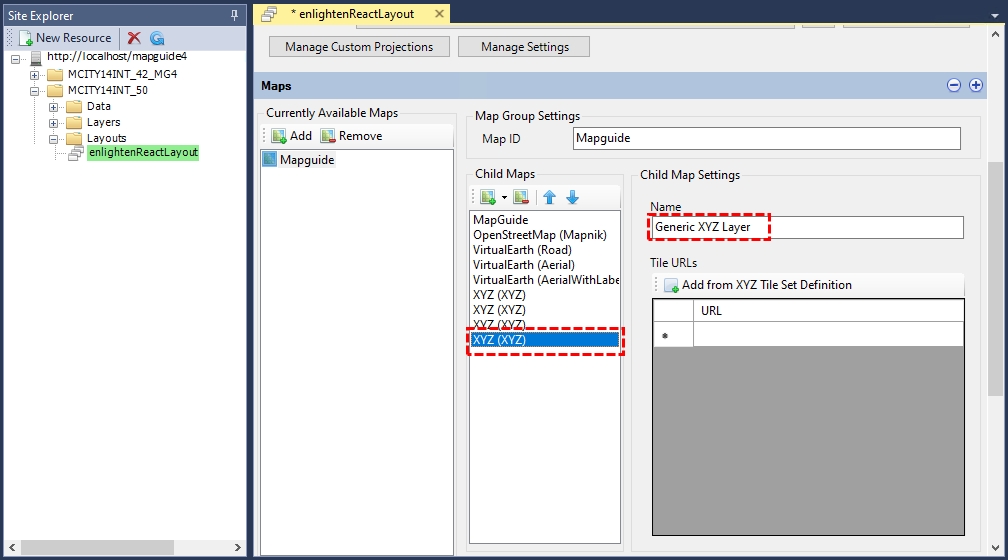
Task: Click the red X delete icon in Site Explorer
Action: [x=134, y=38]
